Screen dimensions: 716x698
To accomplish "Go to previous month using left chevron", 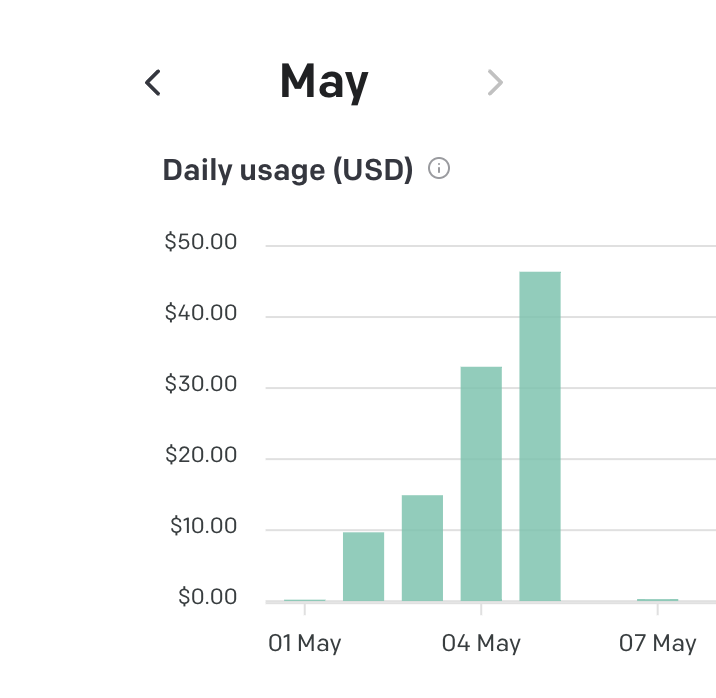I will click(153, 83).
